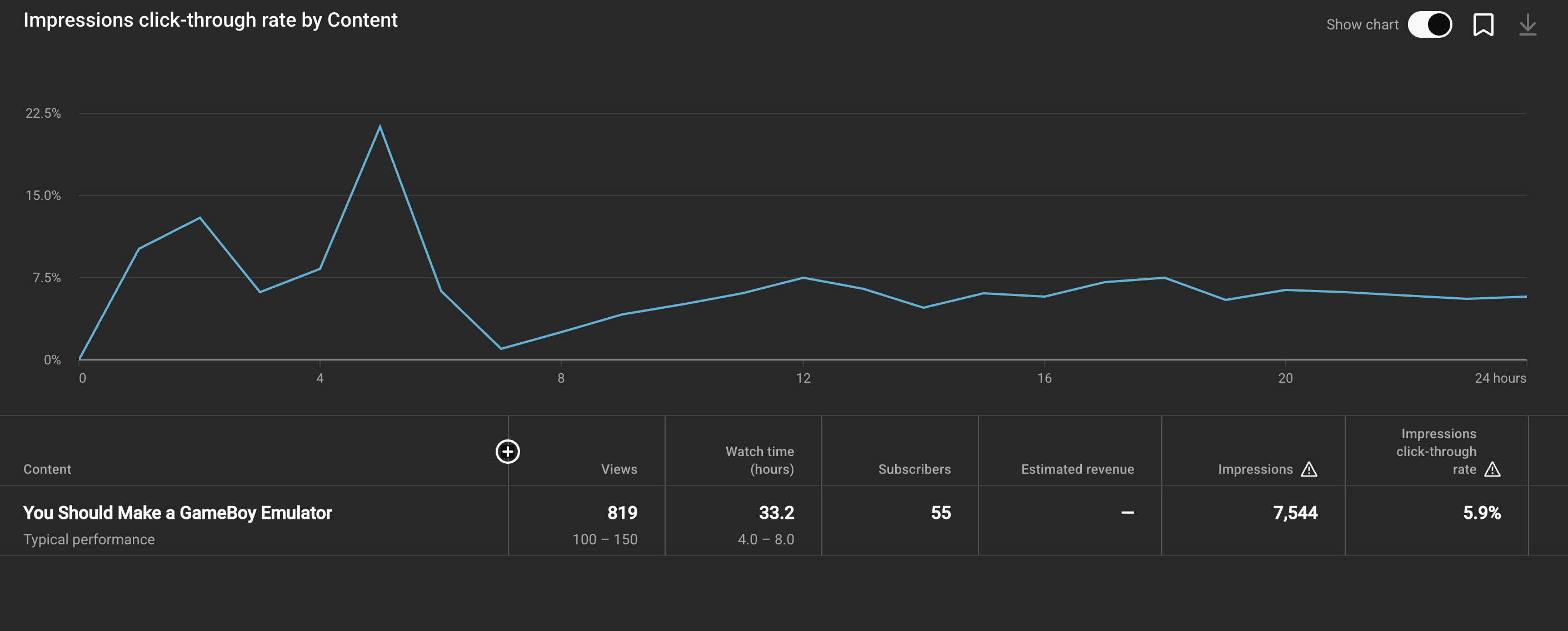Screen dimensions: 1568x631
Task: Switch the Show chart control back on
Action: (1430, 24)
